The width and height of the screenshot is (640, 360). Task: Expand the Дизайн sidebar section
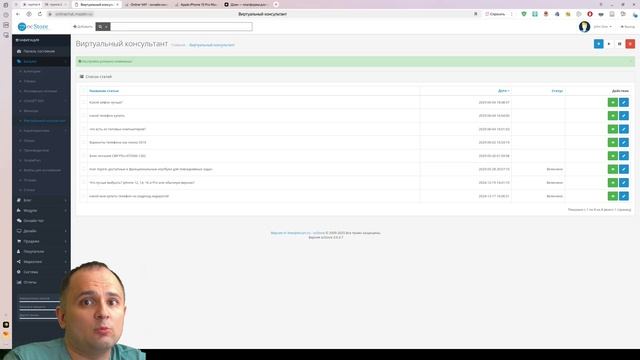[41, 231]
